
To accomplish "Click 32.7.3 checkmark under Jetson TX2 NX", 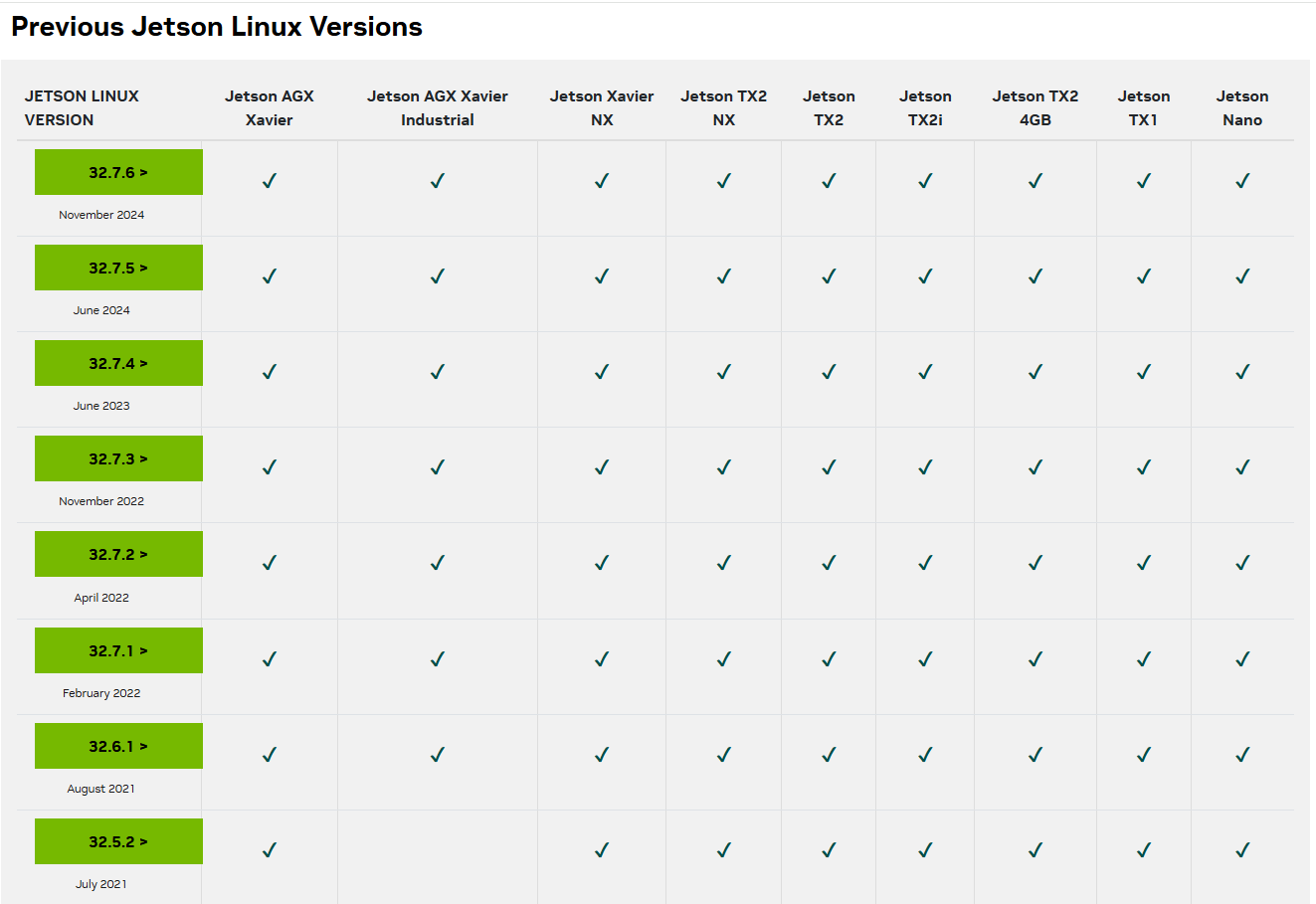I will point(724,467).
